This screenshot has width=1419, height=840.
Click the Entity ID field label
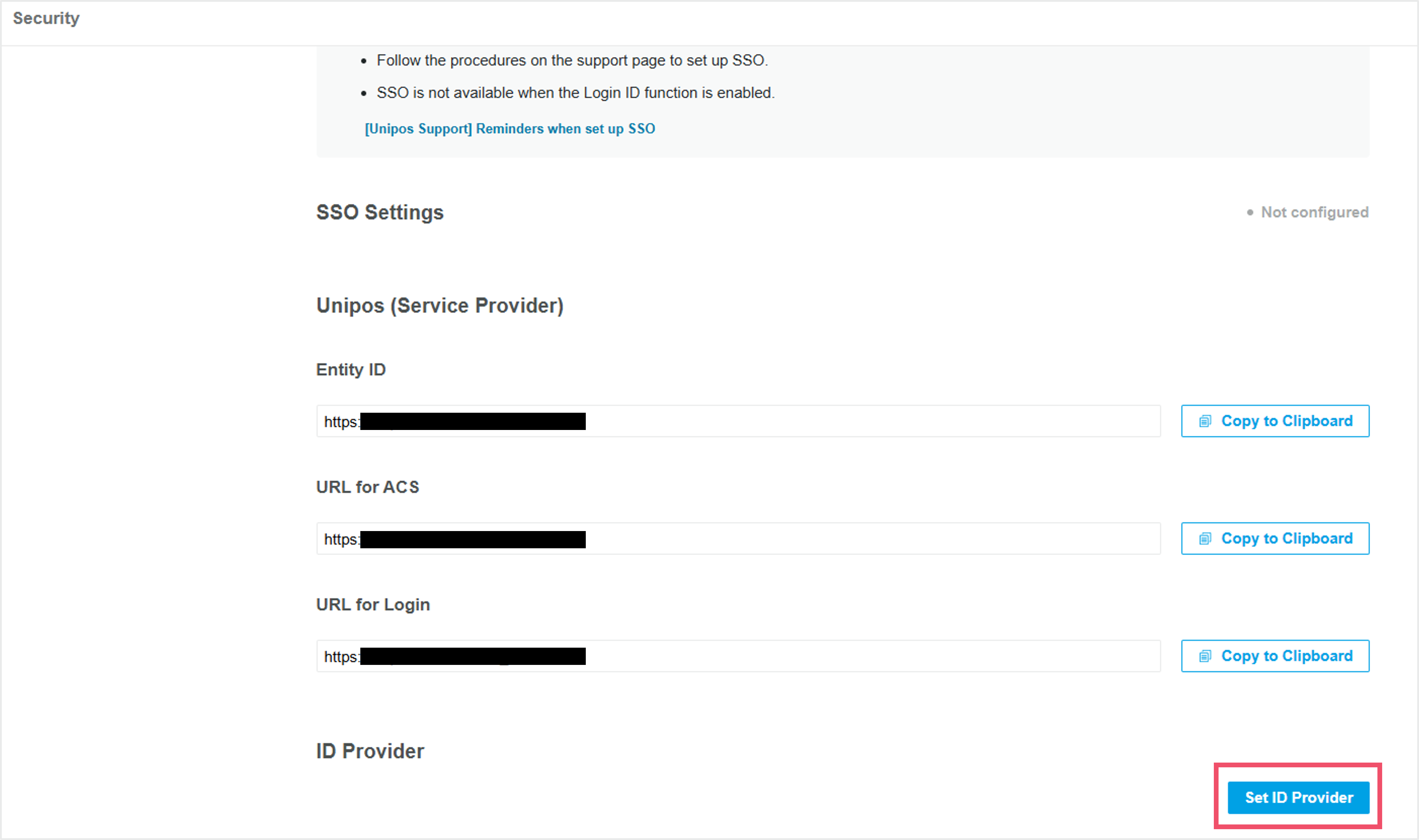pos(351,369)
